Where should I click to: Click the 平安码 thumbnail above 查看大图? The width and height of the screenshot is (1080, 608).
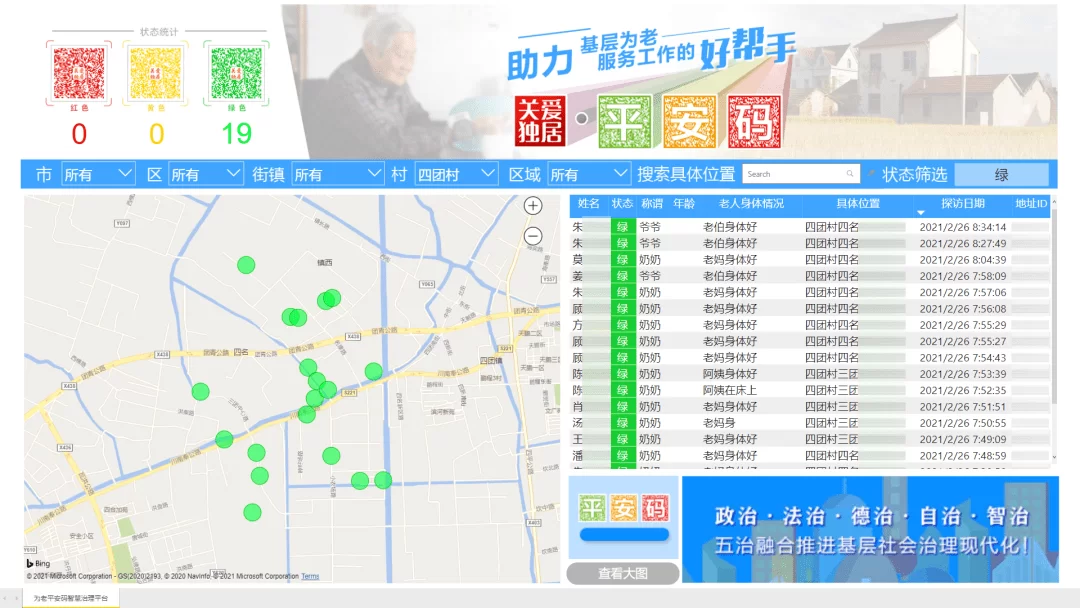tap(623, 509)
